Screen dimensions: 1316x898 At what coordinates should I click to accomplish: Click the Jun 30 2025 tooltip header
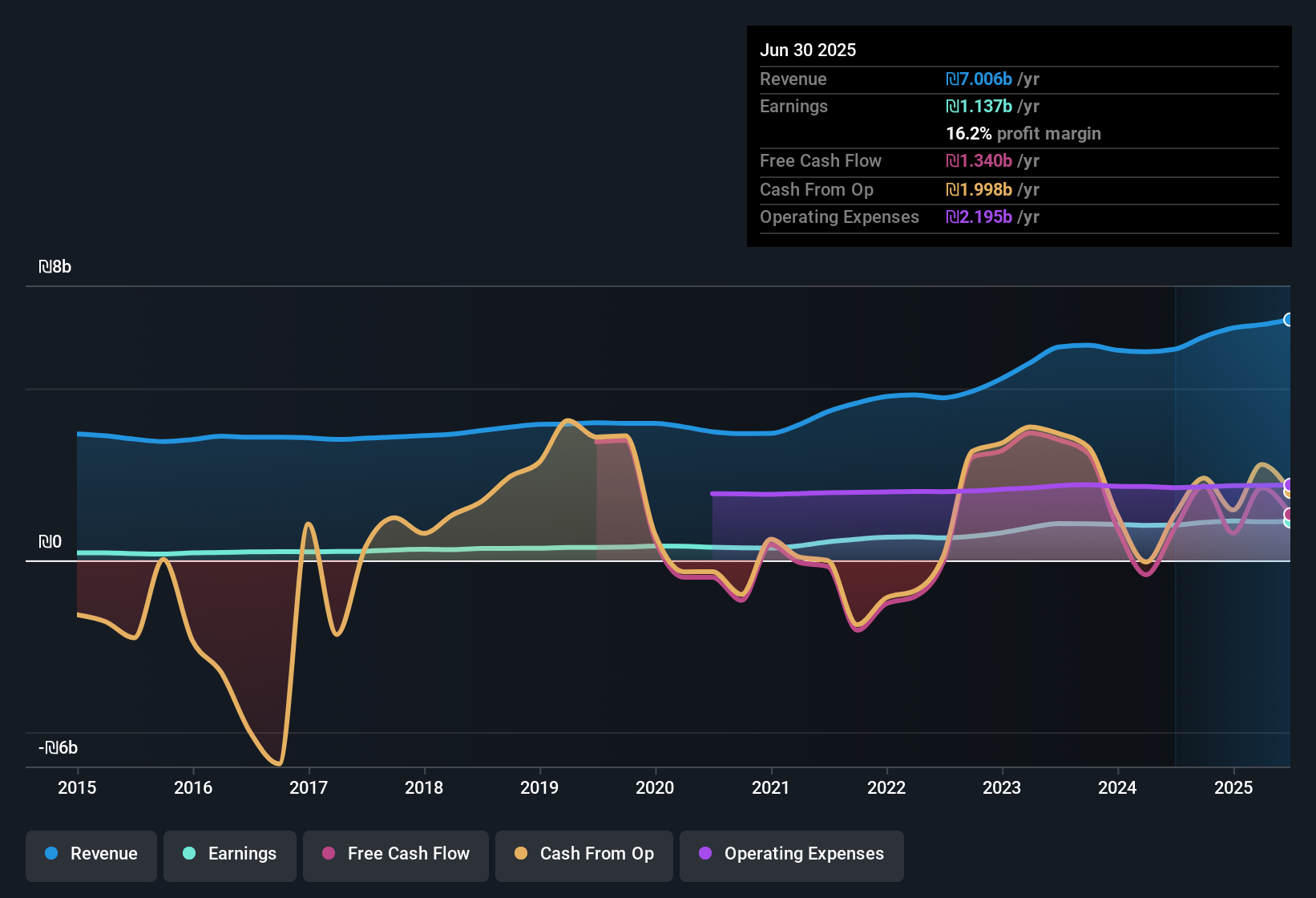808,50
